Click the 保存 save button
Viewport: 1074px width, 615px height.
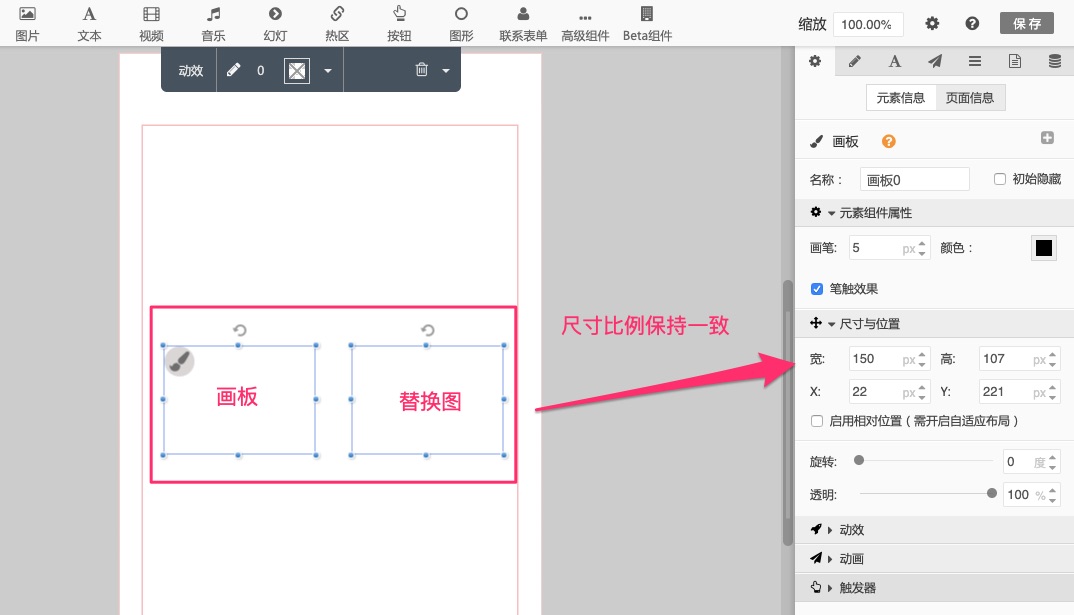[1026, 23]
